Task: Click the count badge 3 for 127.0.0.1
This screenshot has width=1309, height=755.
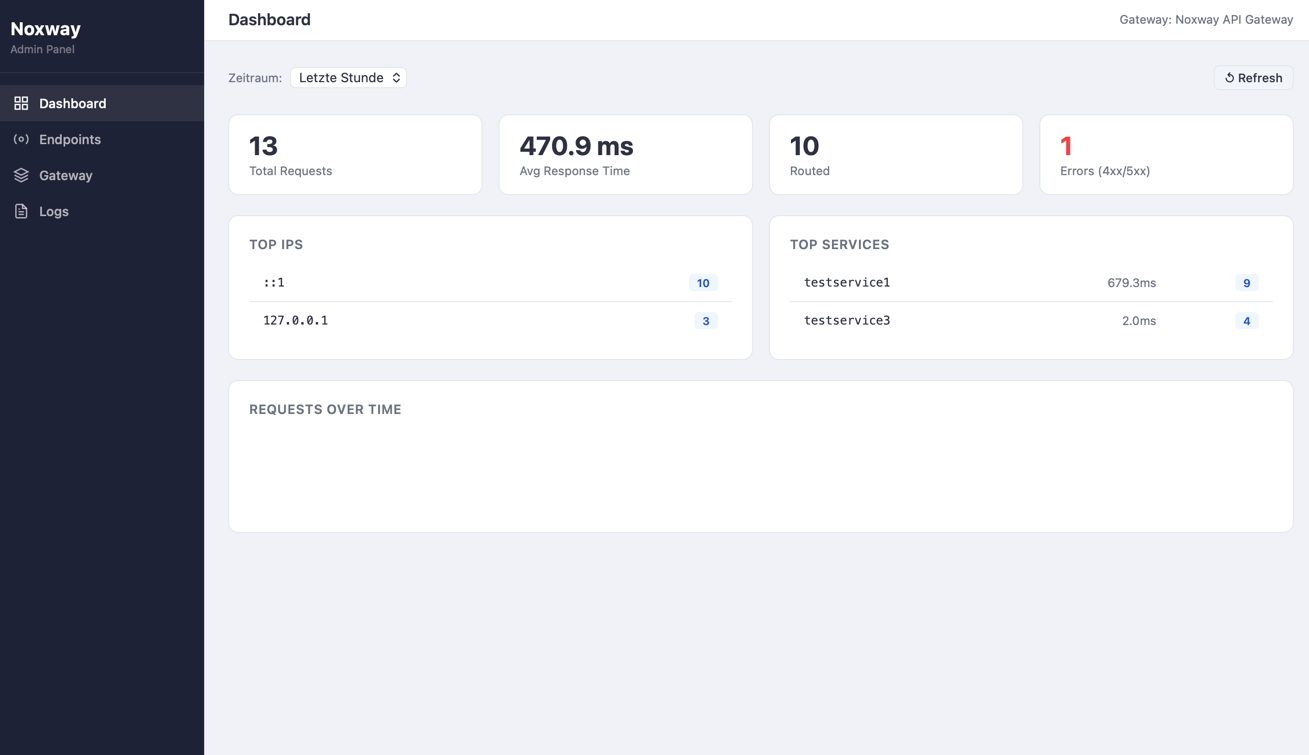Action: (x=706, y=321)
